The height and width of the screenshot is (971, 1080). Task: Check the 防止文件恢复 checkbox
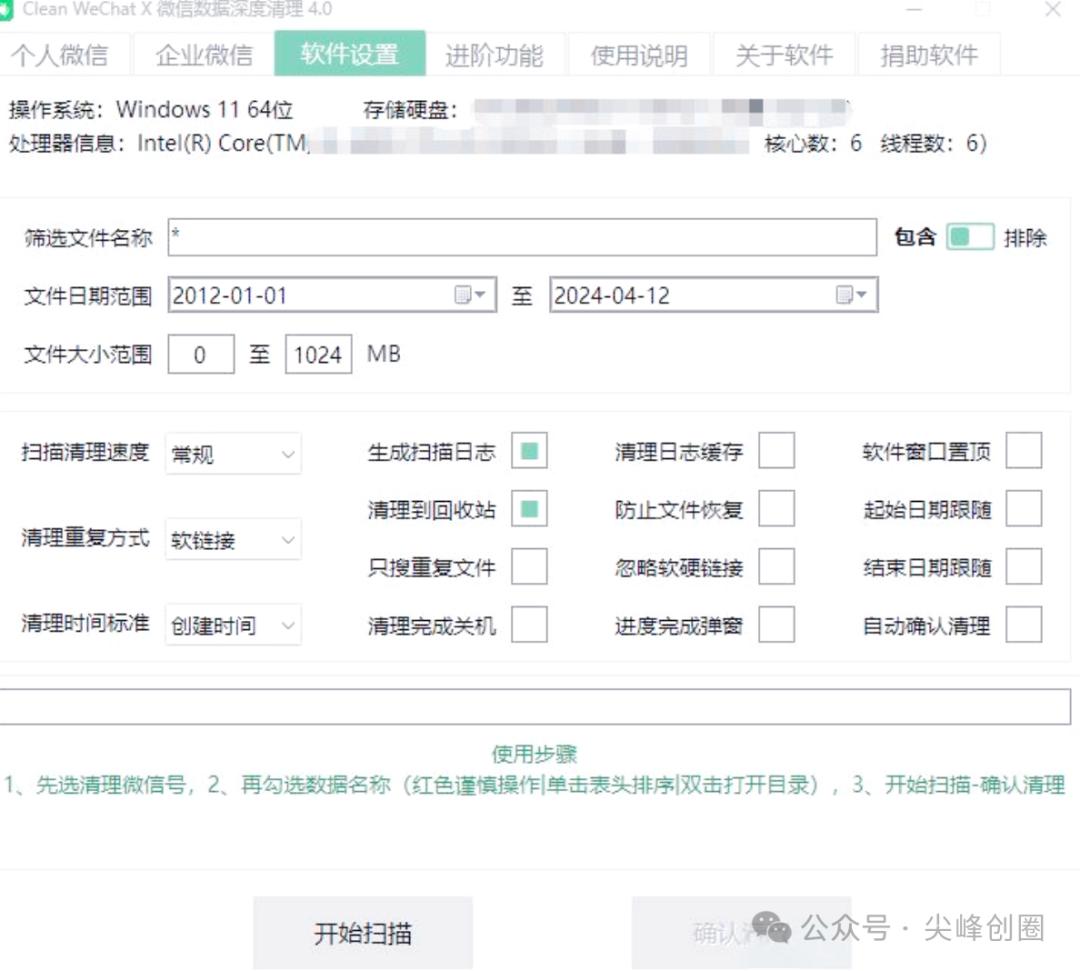pyautogui.click(x=776, y=509)
